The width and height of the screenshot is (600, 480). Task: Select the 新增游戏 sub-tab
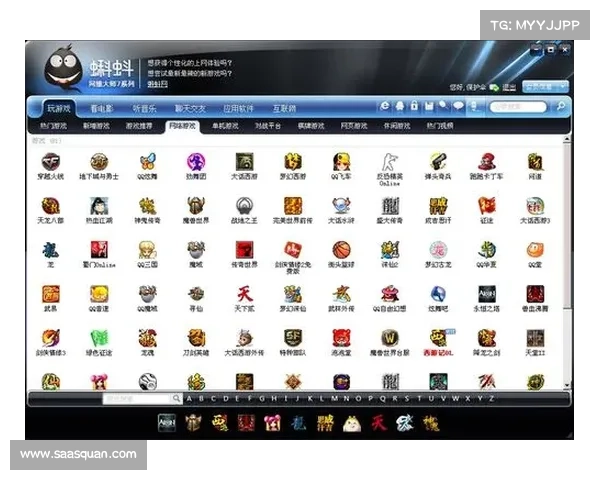pyautogui.click(x=96, y=126)
